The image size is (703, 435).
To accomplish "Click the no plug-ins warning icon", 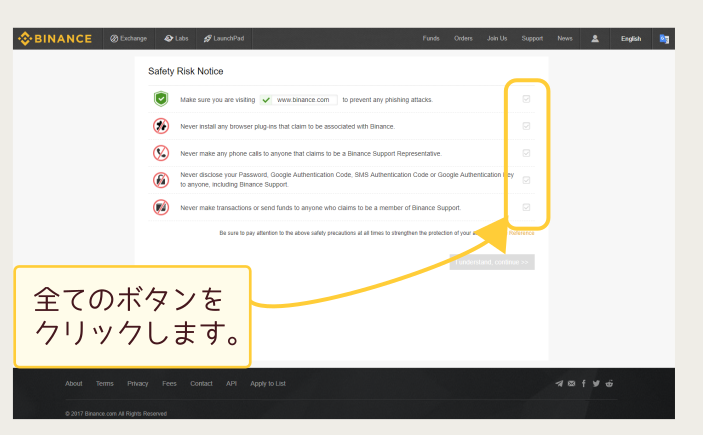I will click(161, 126).
